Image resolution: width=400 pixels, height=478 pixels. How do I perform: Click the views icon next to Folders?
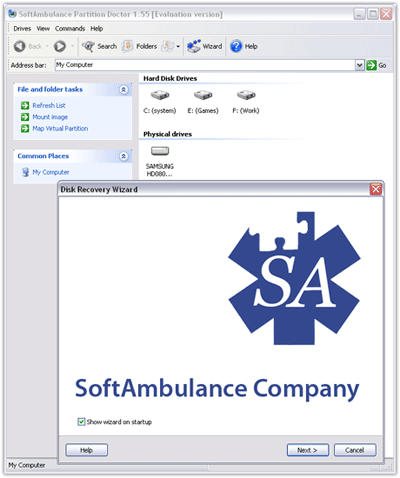[167, 46]
